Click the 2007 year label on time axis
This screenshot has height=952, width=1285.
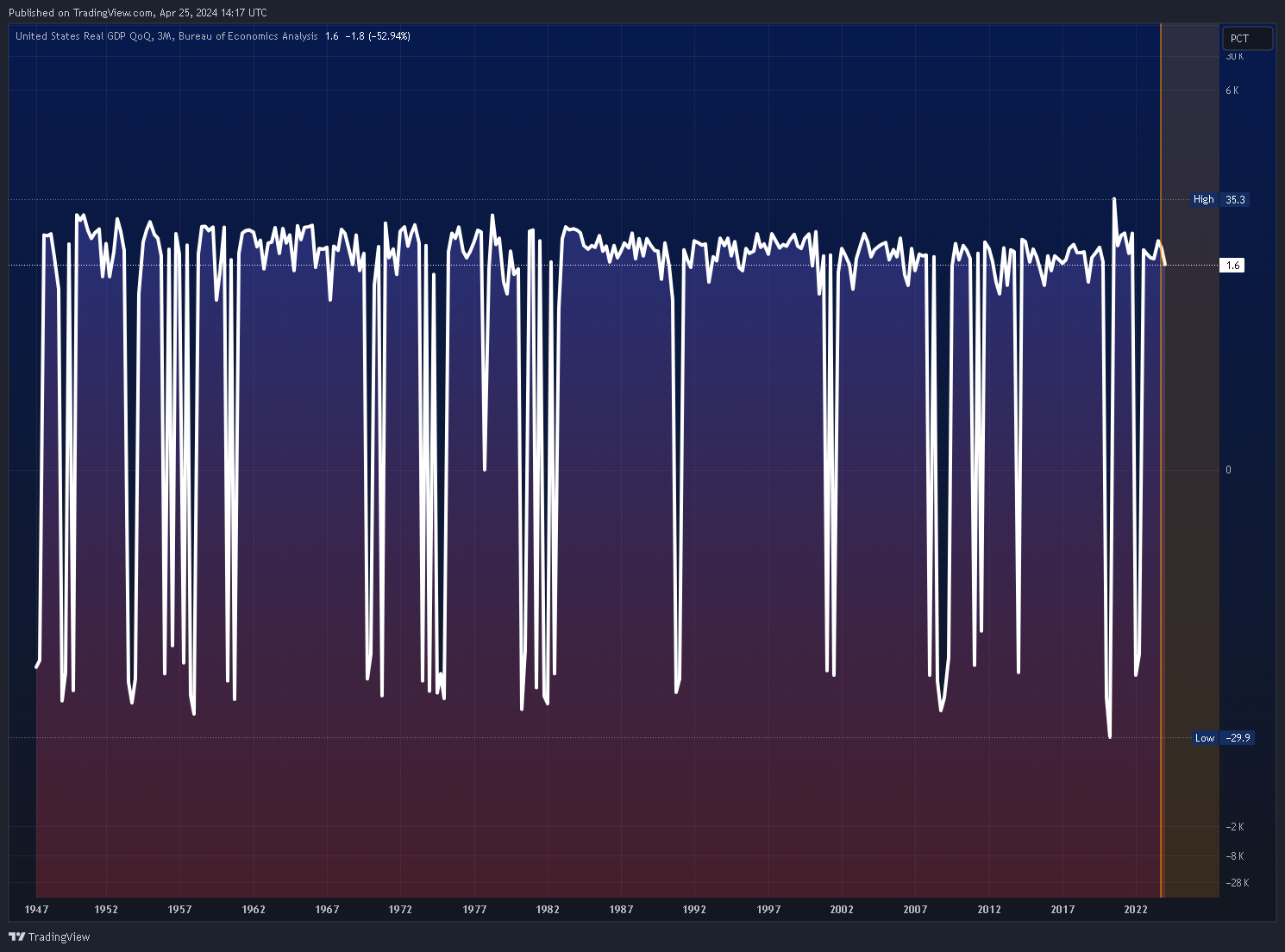915,910
